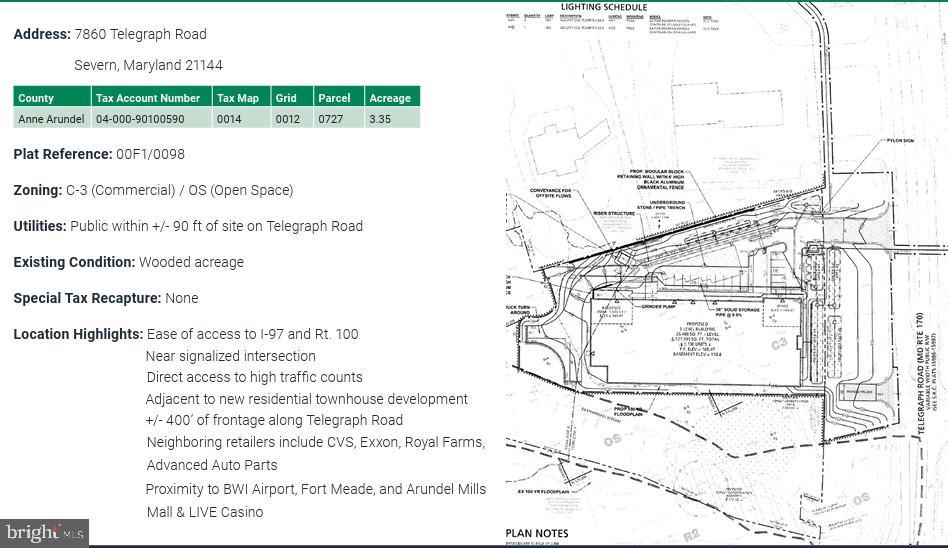Click the Anne Arundel table cell

click(51, 119)
